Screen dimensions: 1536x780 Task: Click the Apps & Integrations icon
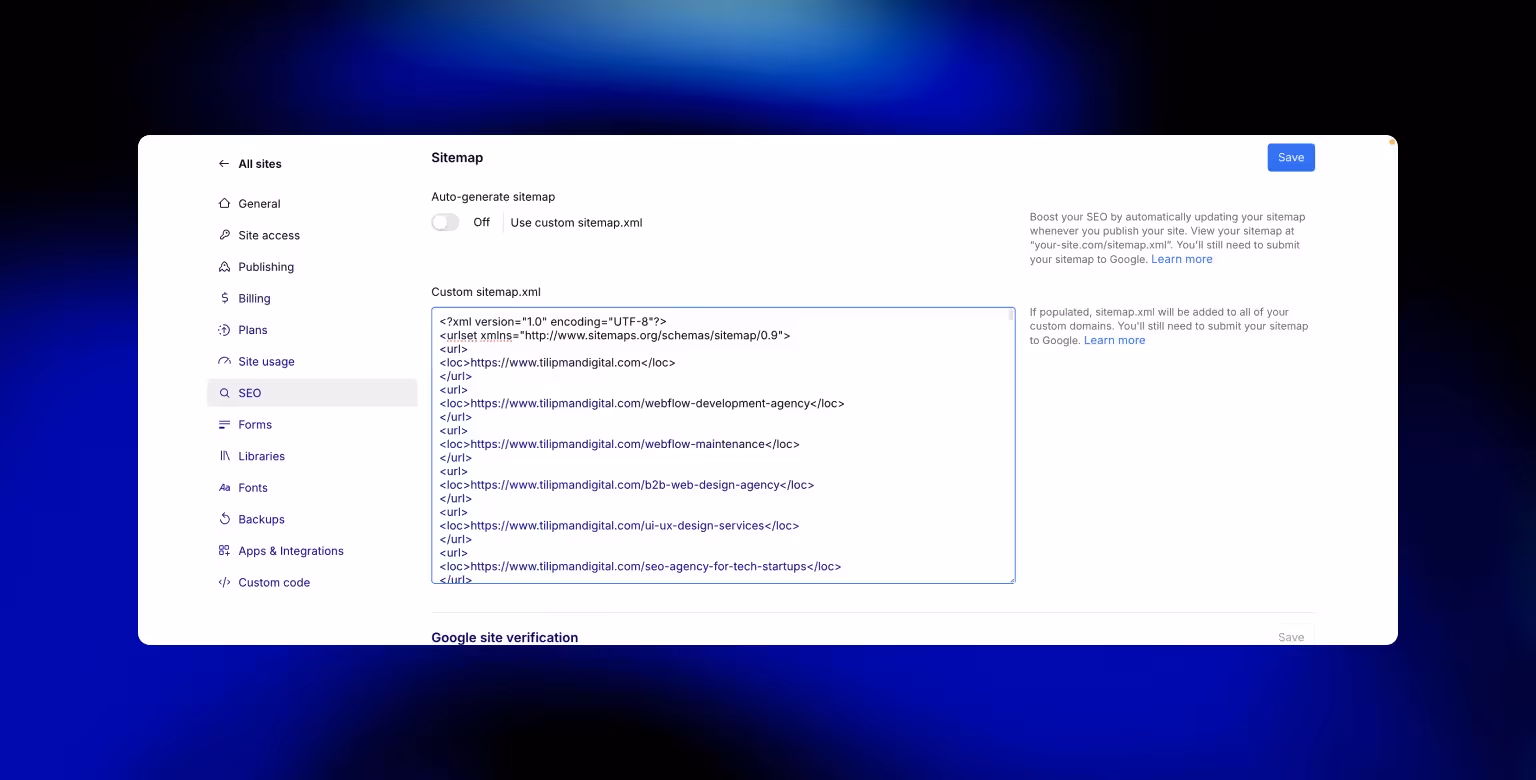[x=224, y=551]
